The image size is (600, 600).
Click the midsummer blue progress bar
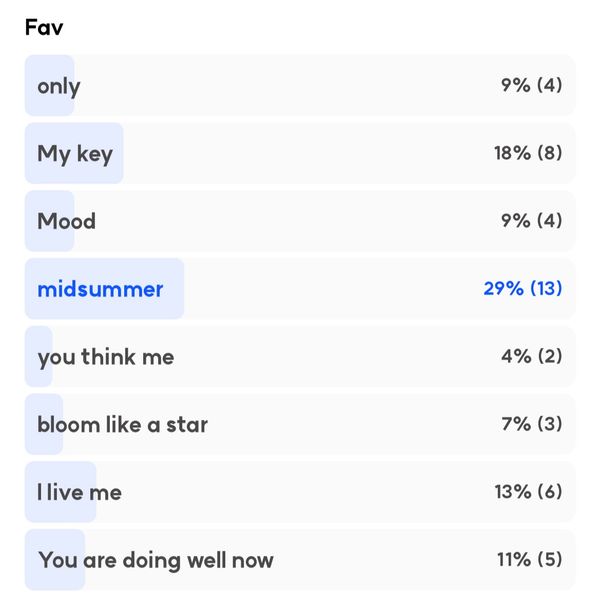[x=104, y=289]
